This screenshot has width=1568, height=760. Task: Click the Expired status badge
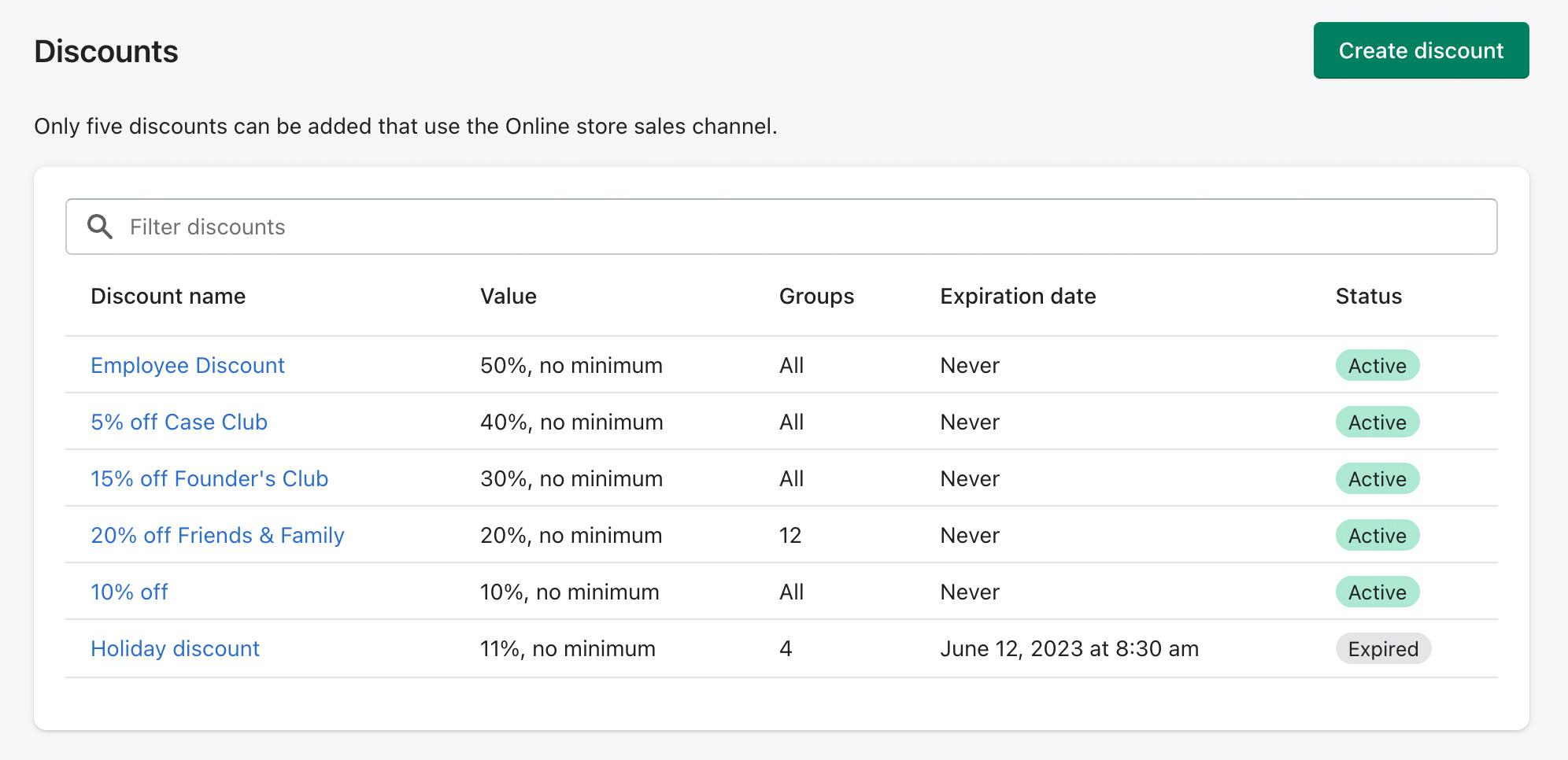(x=1383, y=648)
